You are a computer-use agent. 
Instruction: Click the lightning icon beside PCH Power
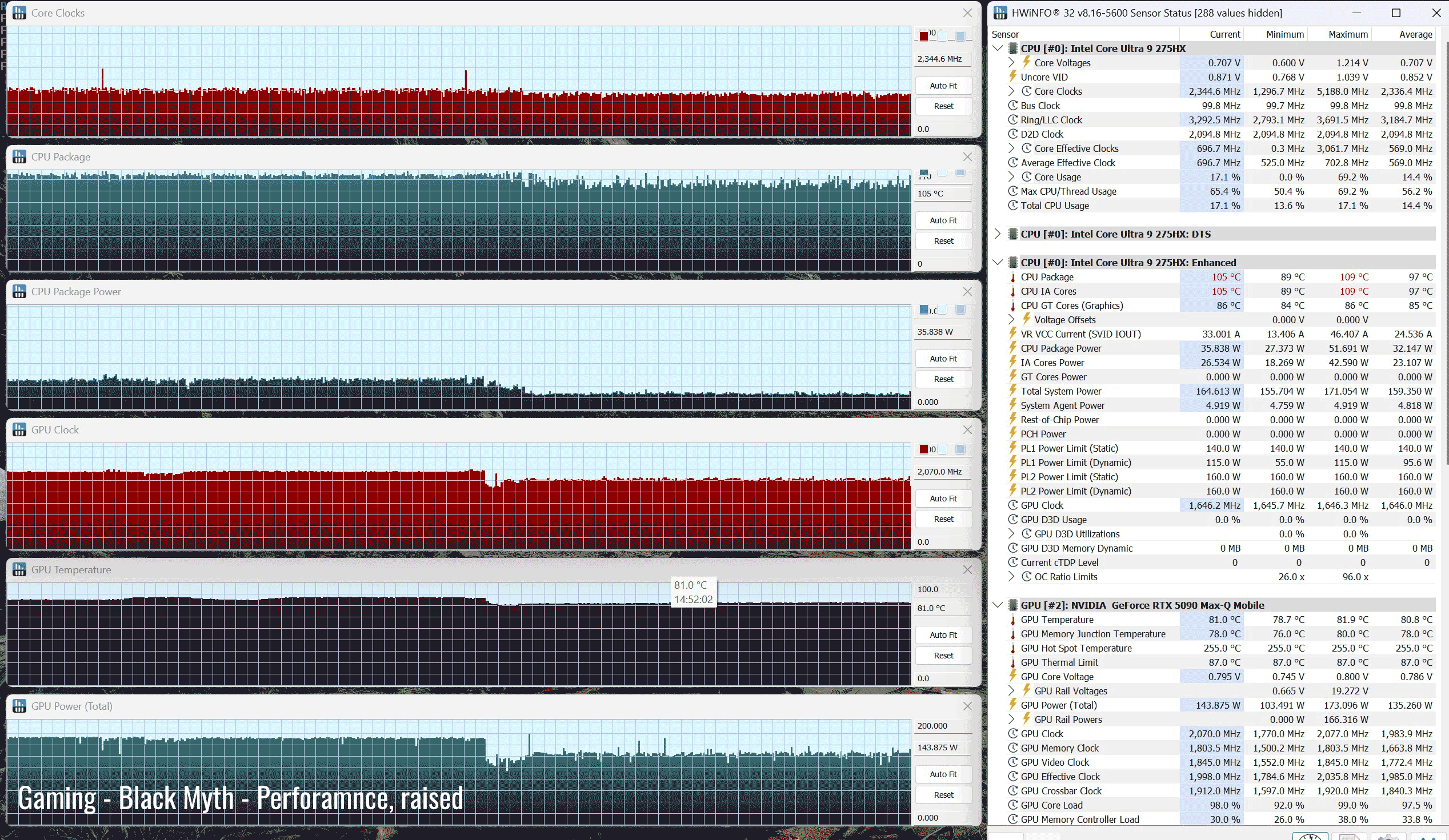(x=1012, y=433)
